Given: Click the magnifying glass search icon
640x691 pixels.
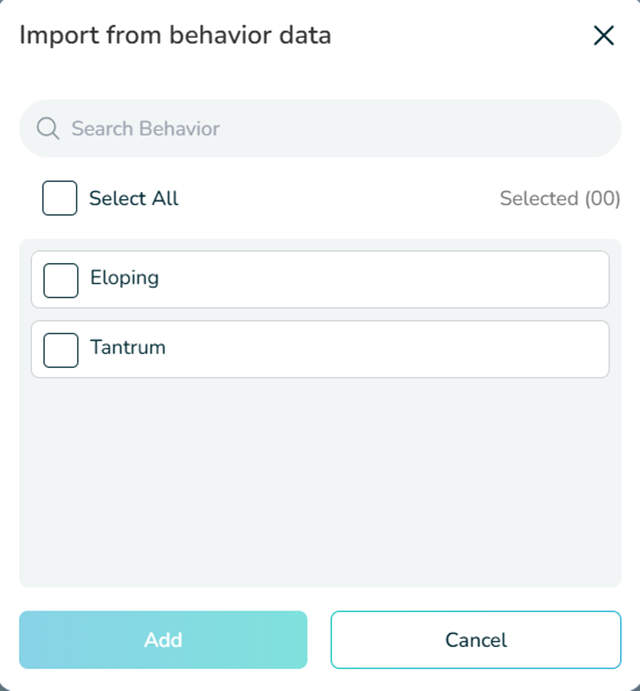Looking at the screenshot, I should [x=47, y=128].
